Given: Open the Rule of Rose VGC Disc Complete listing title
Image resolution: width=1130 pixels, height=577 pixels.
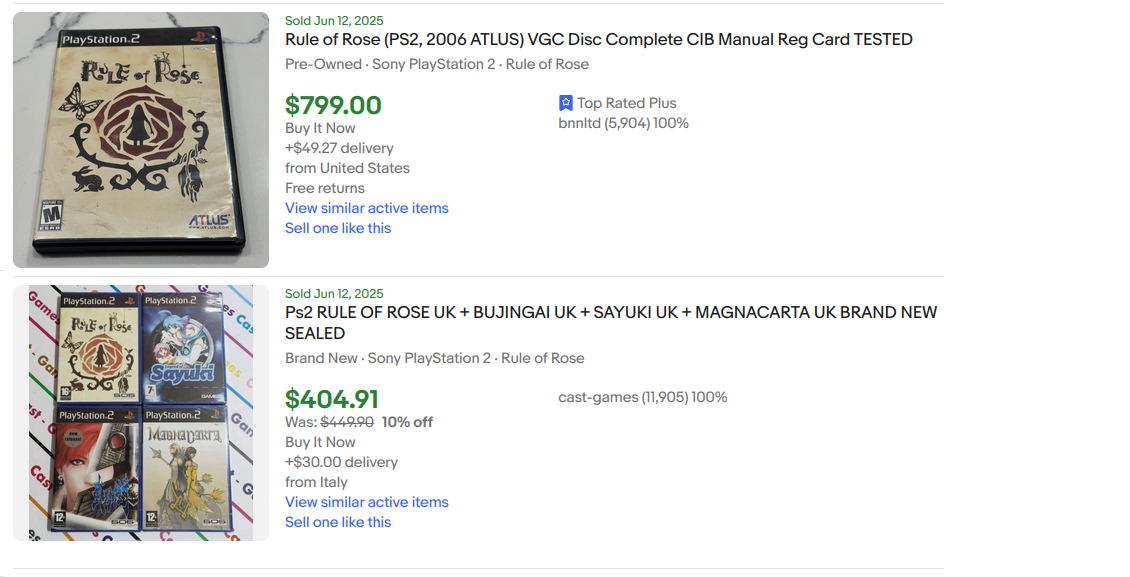Looking at the screenshot, I should click(x=598, y=40).
